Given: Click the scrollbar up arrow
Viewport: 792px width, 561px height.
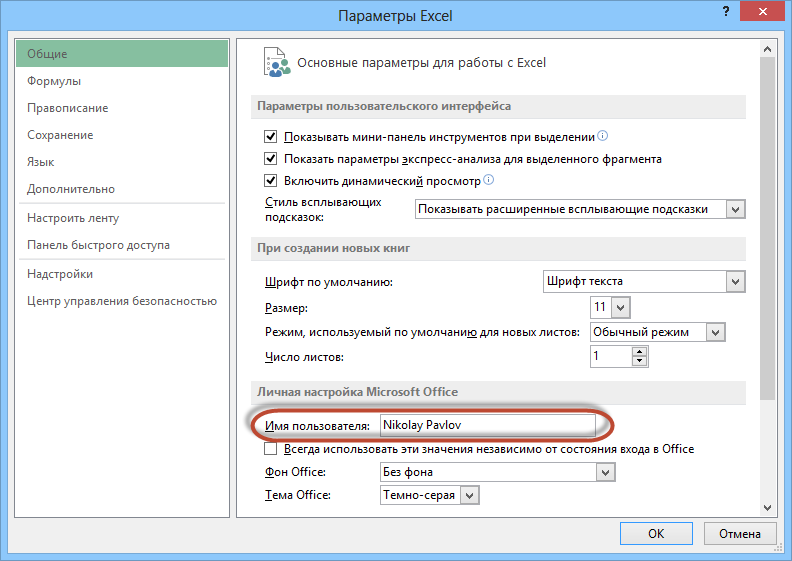Looking at the screenshot, I should point(767,49).
